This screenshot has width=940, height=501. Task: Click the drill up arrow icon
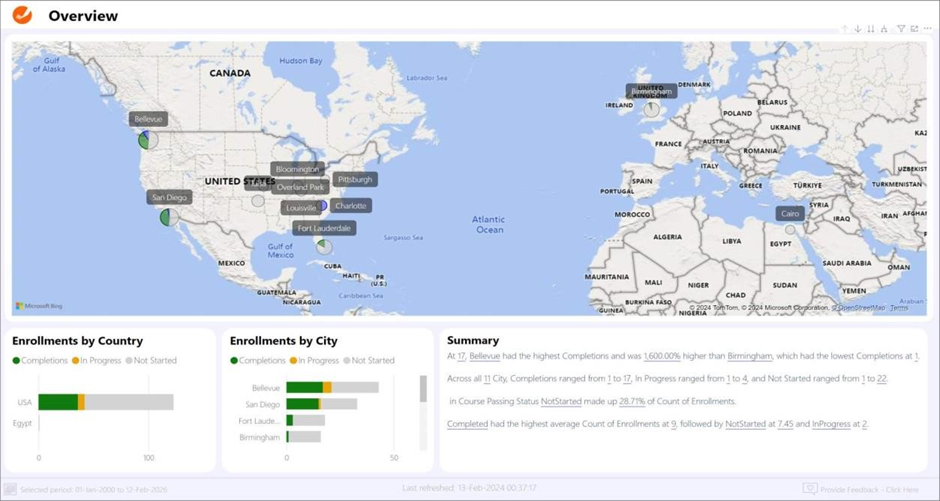[845, 29]
